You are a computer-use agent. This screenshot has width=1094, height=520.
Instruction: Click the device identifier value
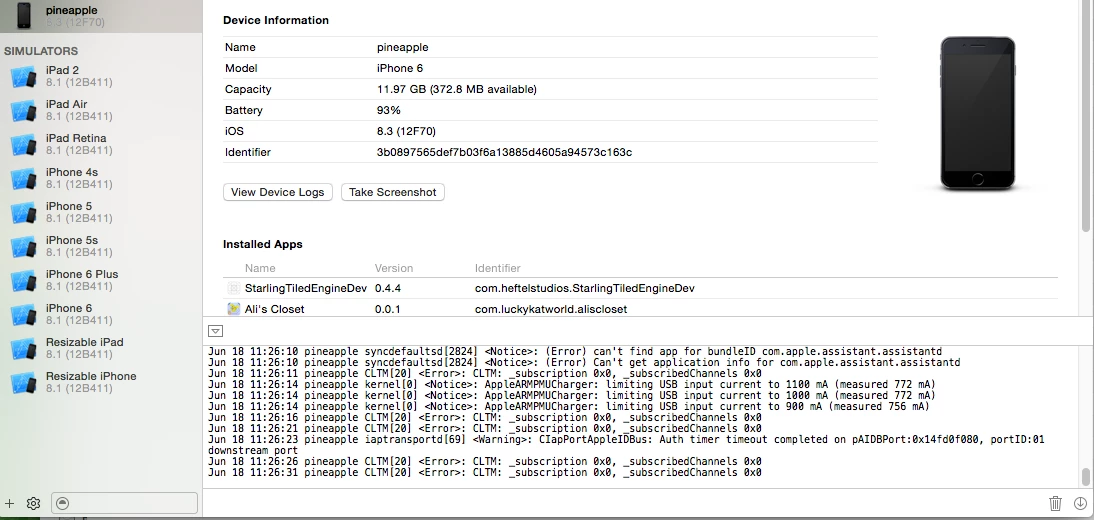pos(504,152)
